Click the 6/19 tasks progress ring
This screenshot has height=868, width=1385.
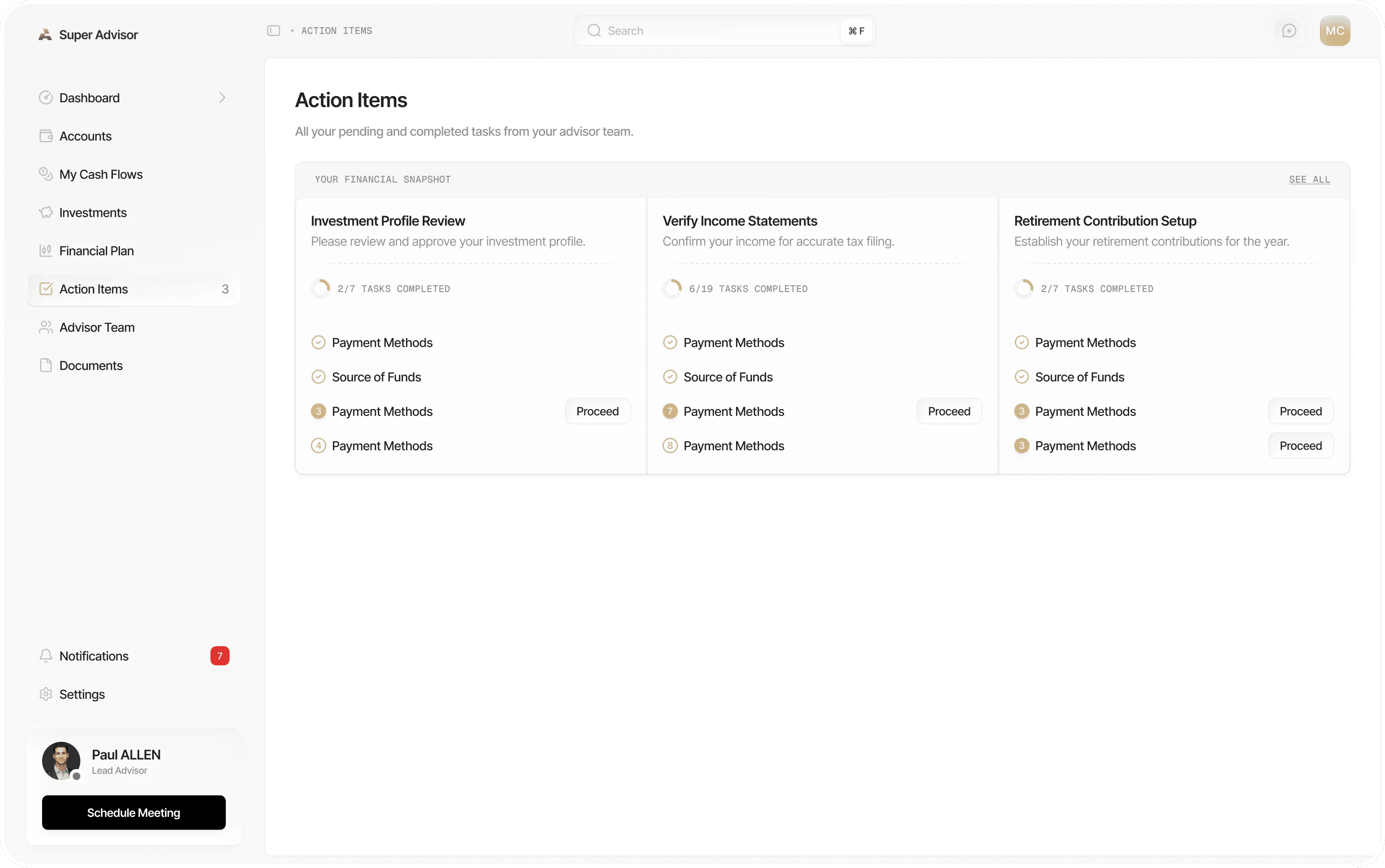672,289
